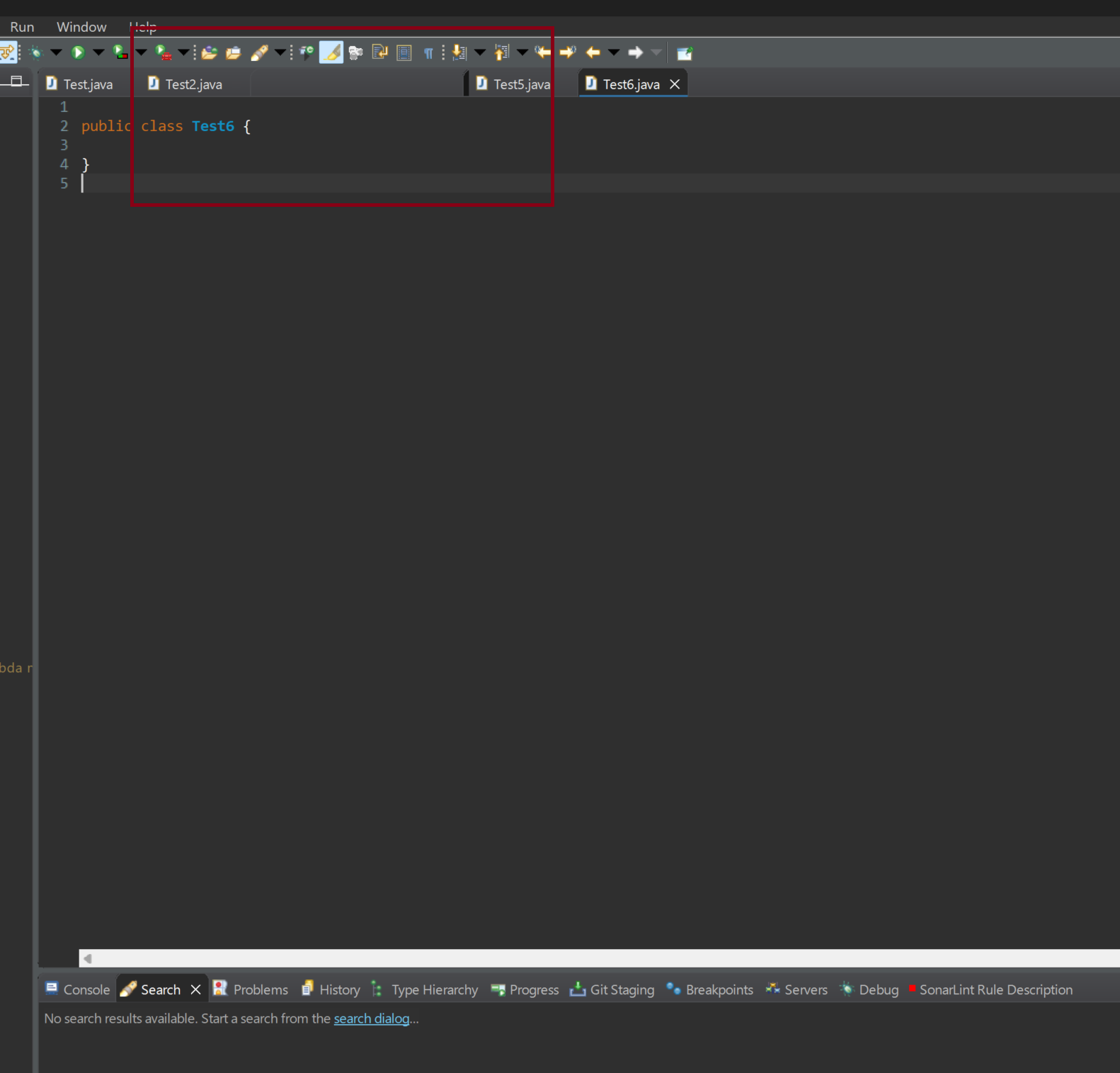Open the Window menu

click(x=81, y=27)
